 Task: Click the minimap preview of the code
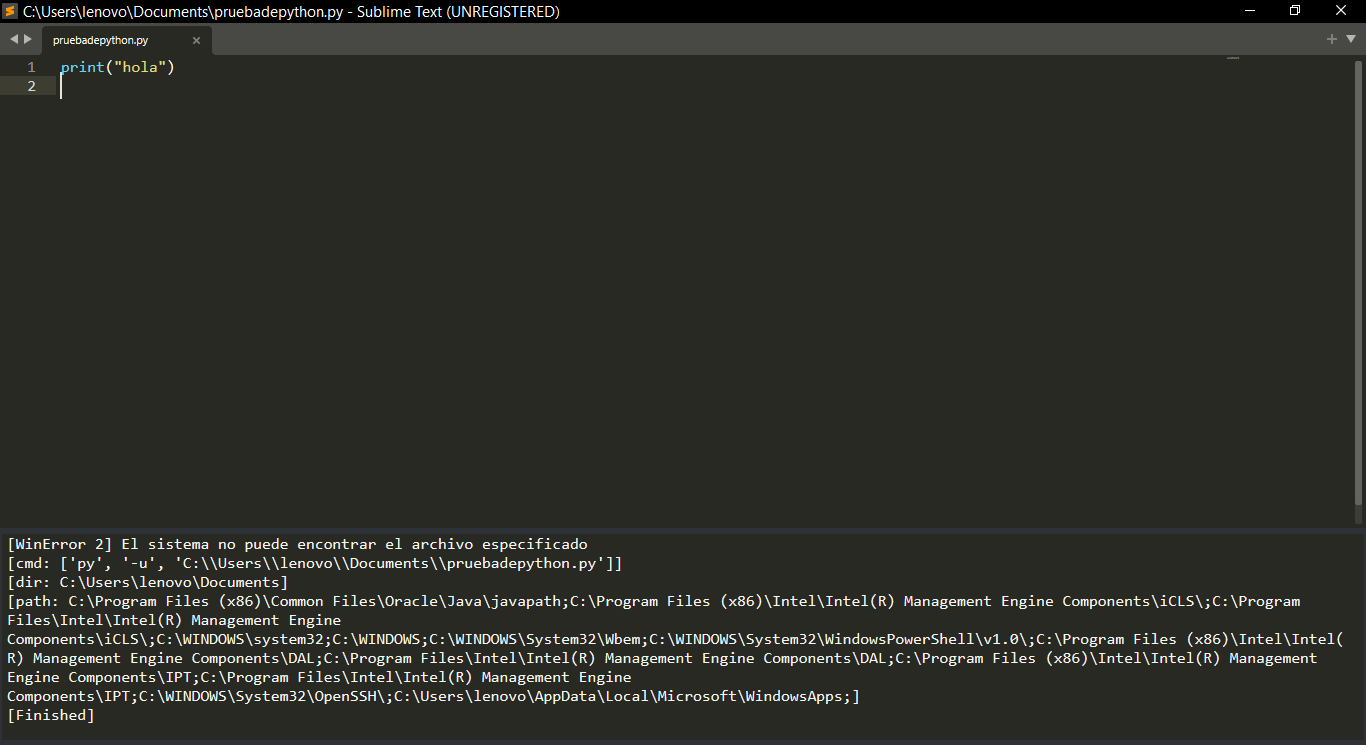pos(1233,59)
